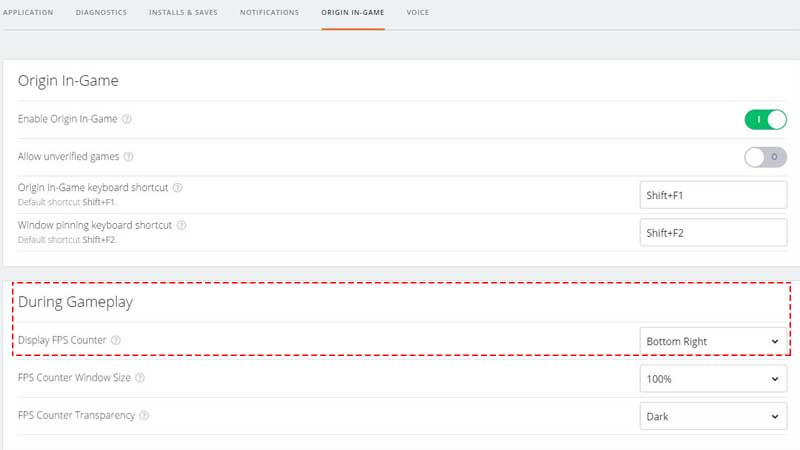
Task: Click help icon beside Enable Origin In-Game
Action: [127, 119]
